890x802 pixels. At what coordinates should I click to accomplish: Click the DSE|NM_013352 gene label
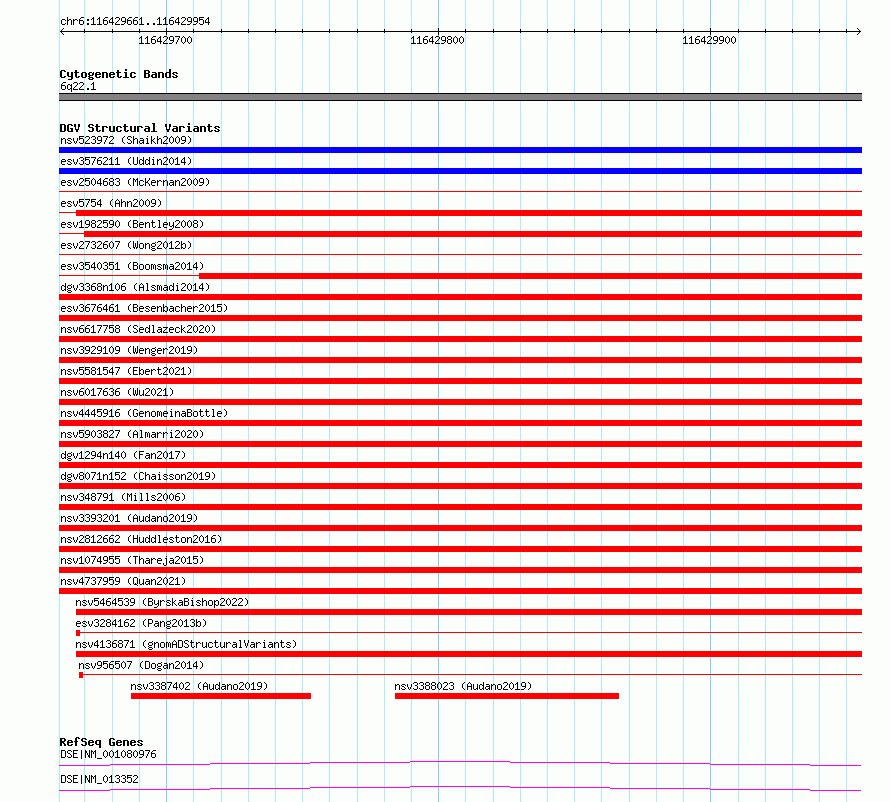point(99,779)
